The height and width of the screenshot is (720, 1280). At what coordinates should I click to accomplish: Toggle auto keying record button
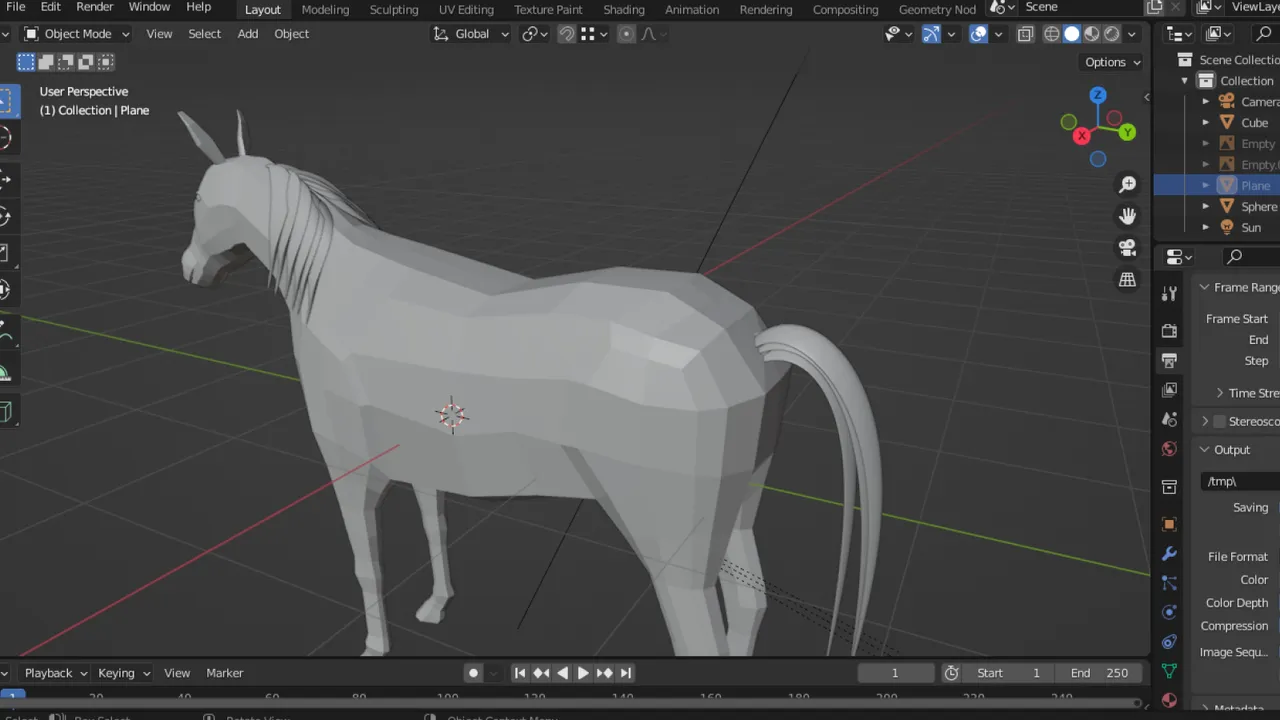tap(474, 673)
